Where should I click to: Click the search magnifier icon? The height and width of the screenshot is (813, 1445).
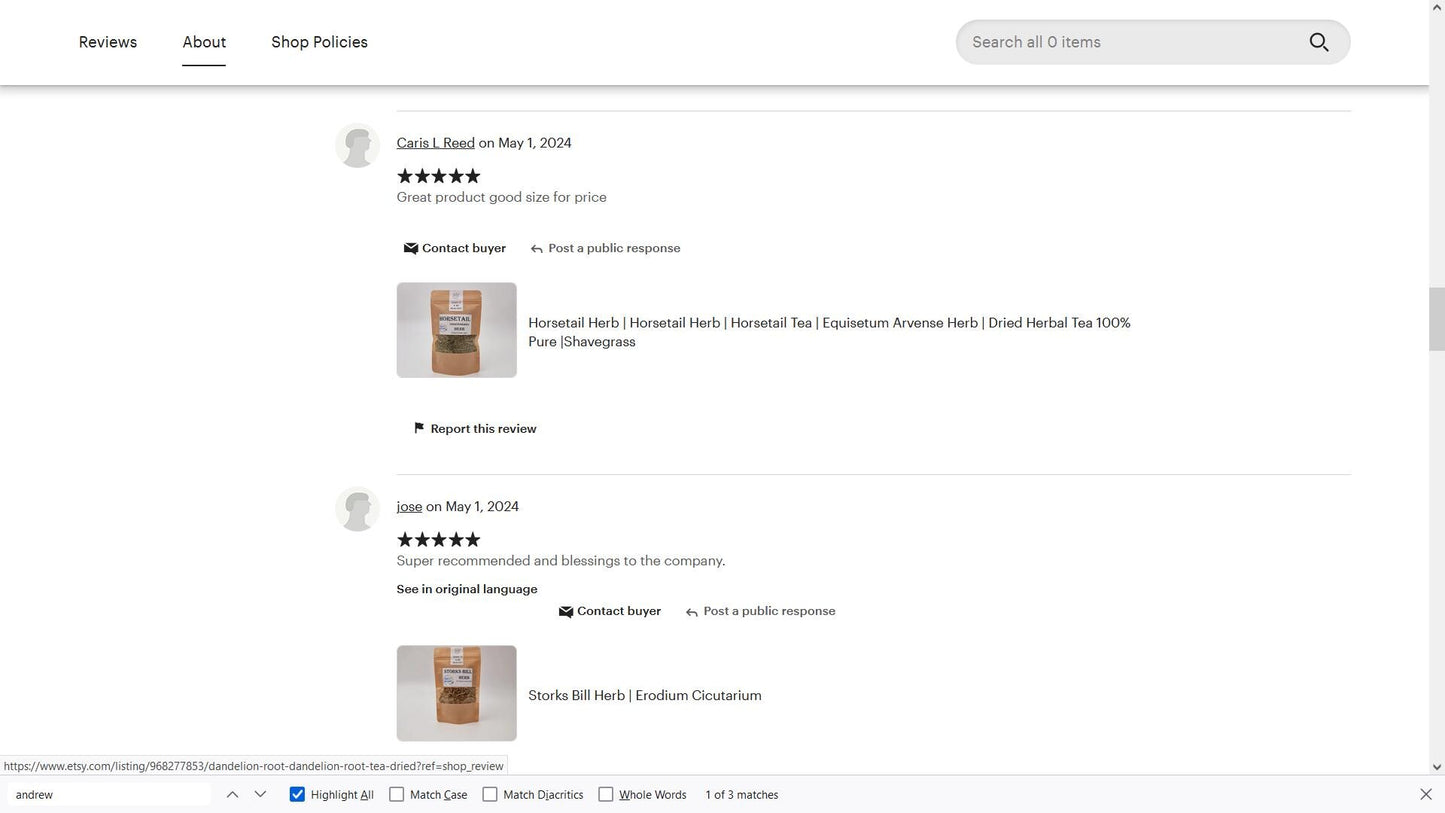[x=1319, y=42]
